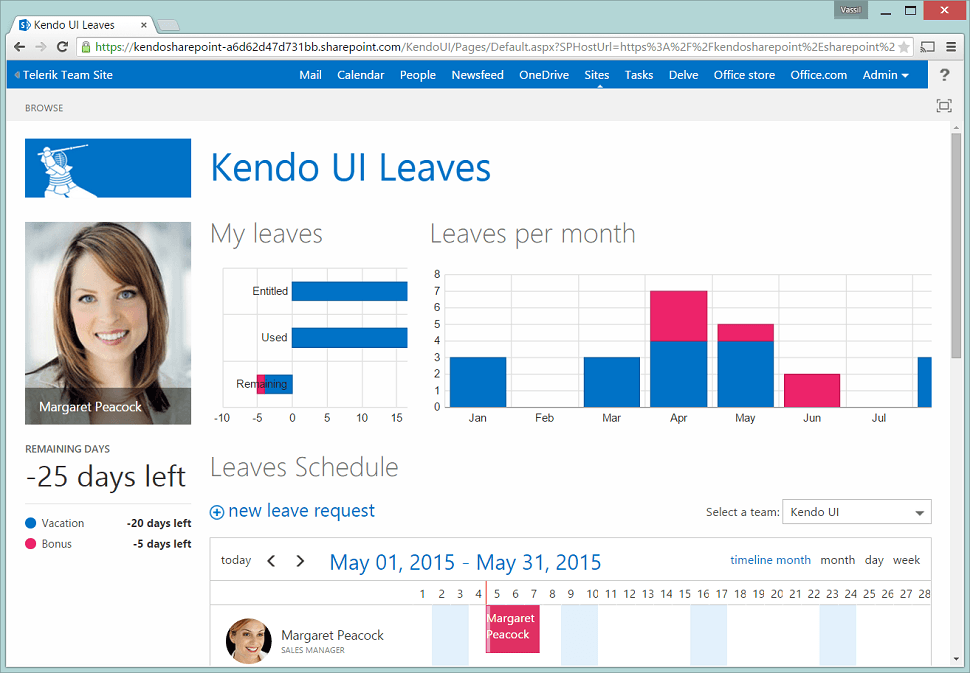Jump to today in the scheduler

236,560
